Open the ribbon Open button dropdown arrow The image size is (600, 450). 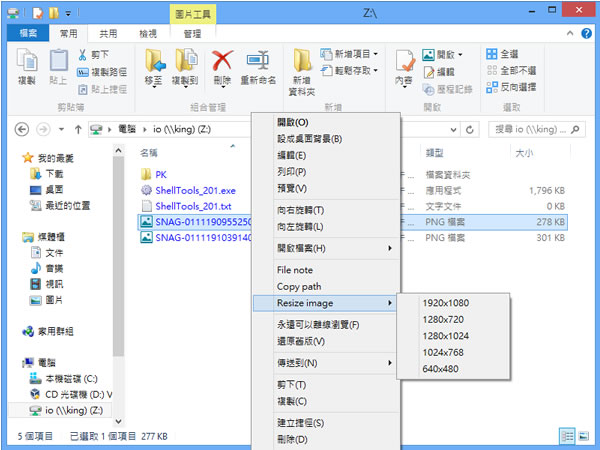(x=460, y=55)
